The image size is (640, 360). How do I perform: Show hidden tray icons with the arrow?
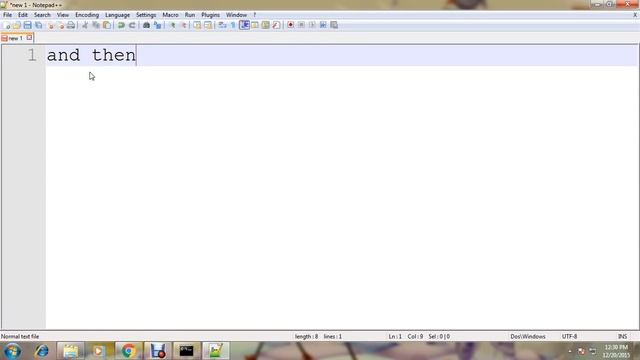(x=570, y=351)
